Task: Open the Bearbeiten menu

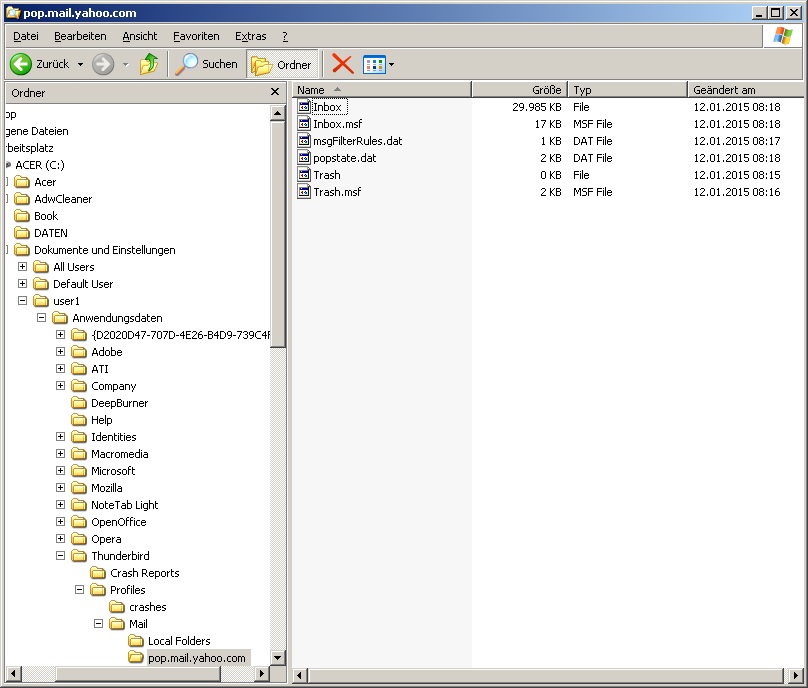Action: click(x=80, y=36)
